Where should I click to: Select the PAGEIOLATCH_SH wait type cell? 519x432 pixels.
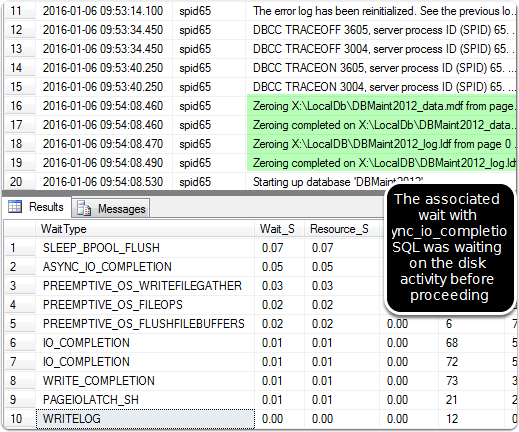click(145, 400)
